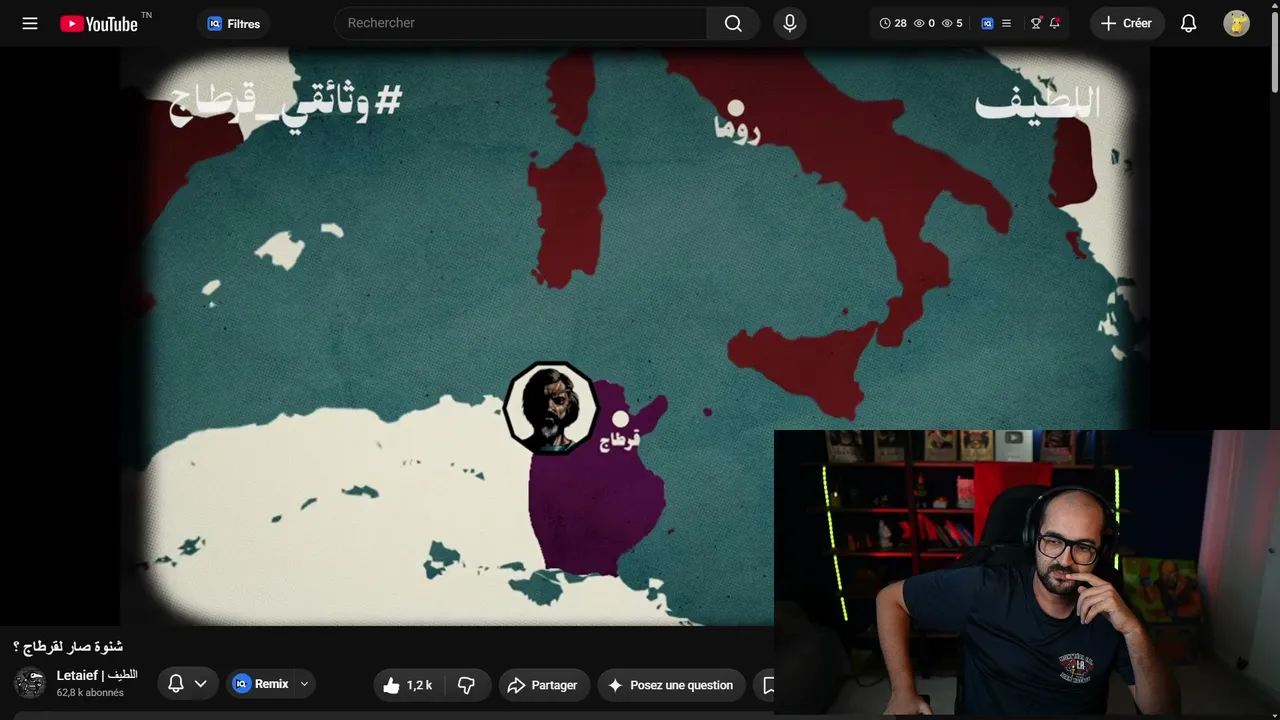Open the Créer button
Viewport: 1280px width, 720px height.
[x=1127, y=23]
